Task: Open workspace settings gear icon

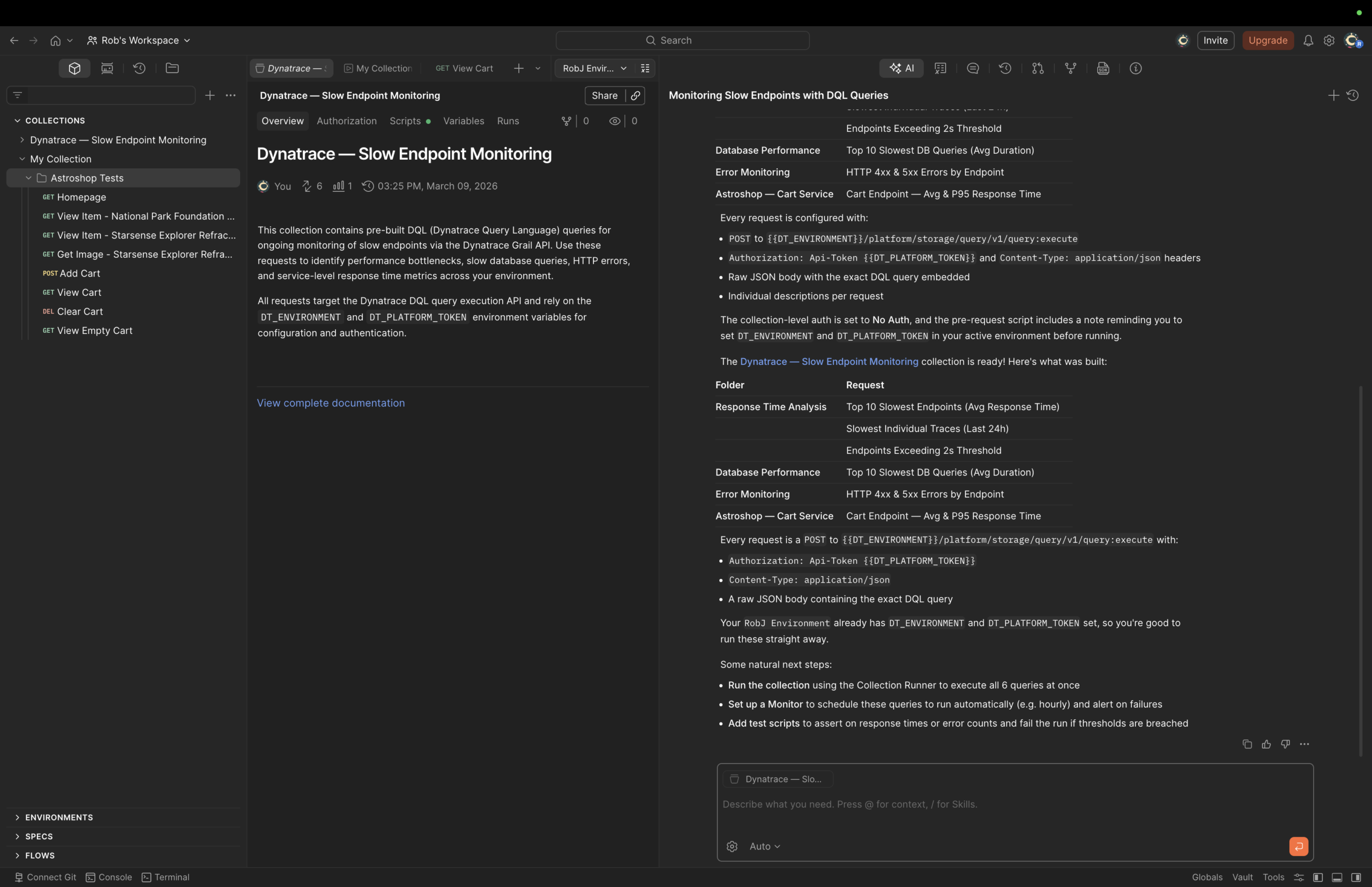Action: [1328, 40]
